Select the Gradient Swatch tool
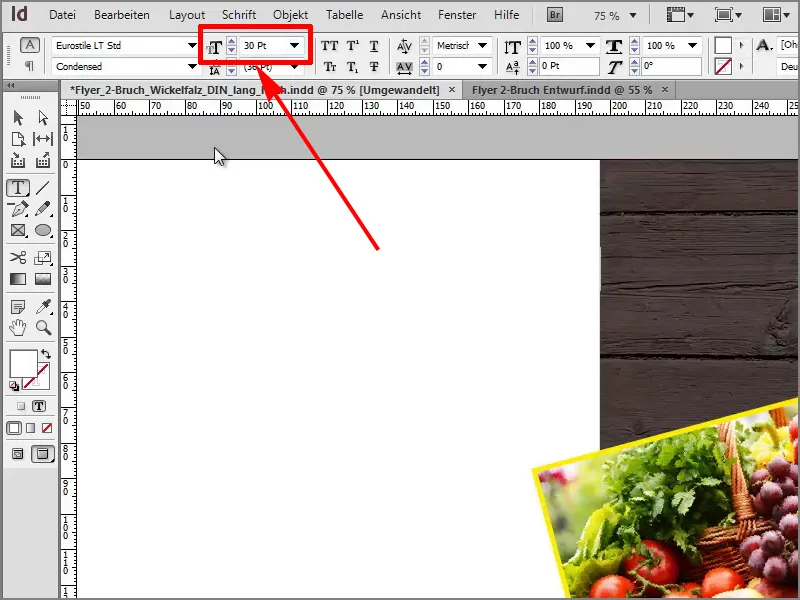The height and width of the screenshot is (600, 800). coord(18,279)
